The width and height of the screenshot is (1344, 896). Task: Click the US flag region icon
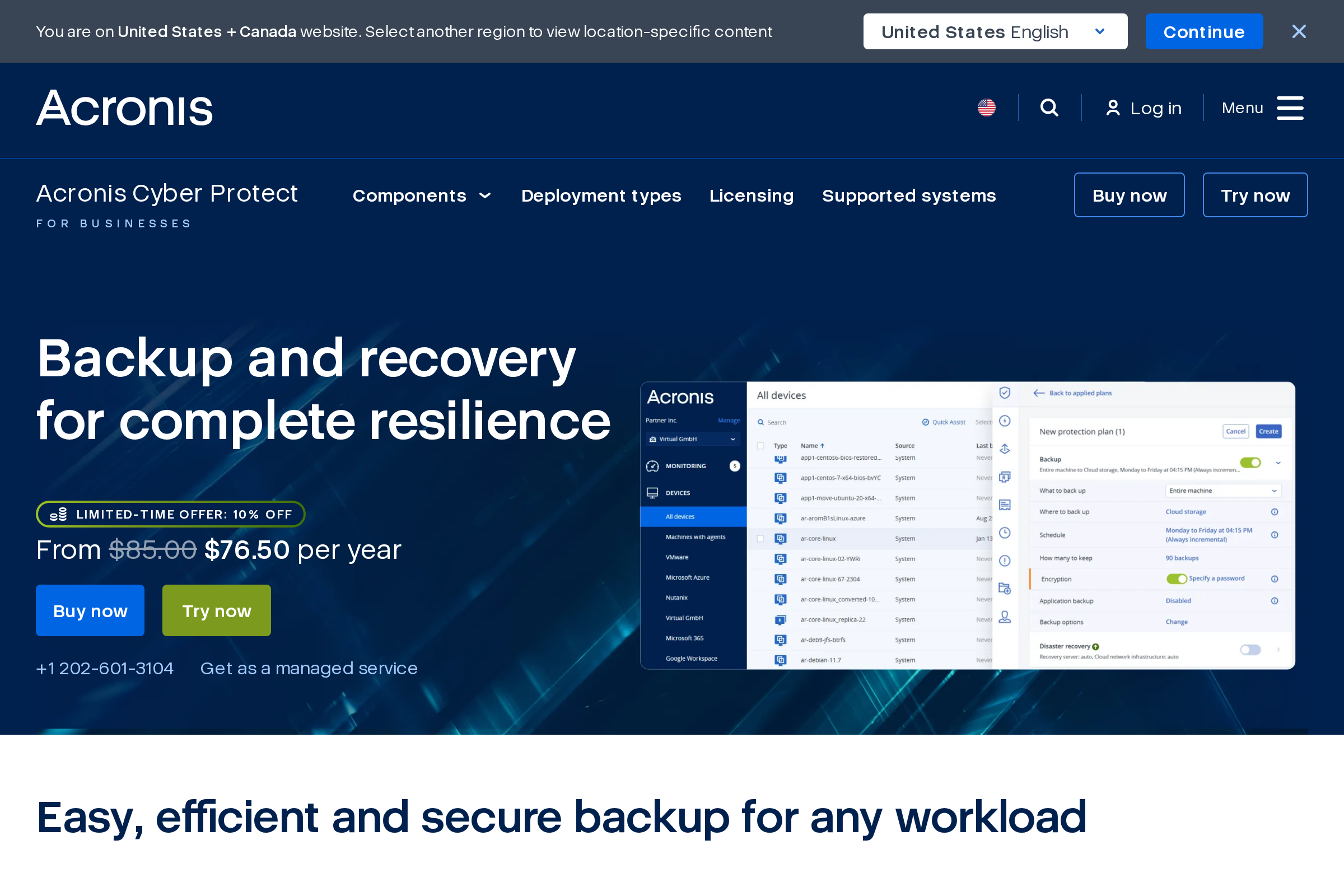[986, 107]
